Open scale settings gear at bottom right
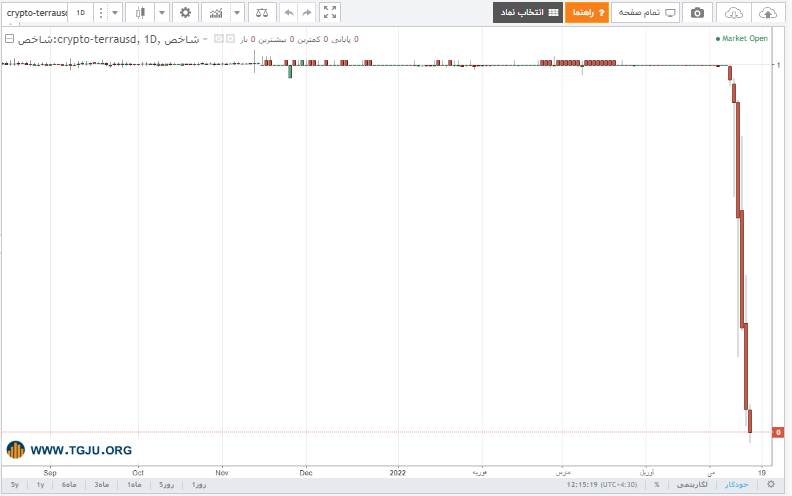This screenshot has width=792, height=496. [x=771, y=484]
